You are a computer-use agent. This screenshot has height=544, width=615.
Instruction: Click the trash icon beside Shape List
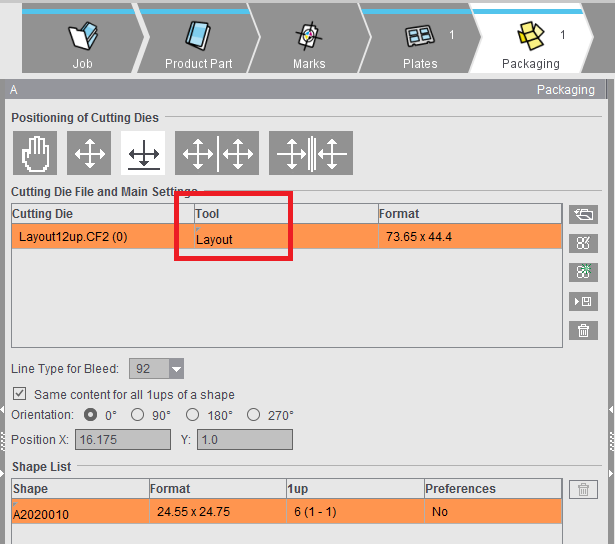click(583, 489)
